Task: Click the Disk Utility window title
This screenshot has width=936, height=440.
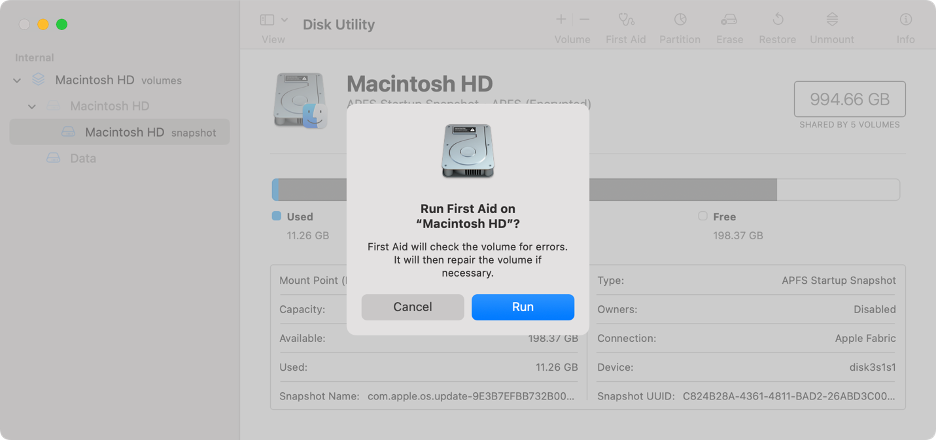Action: [338, 25]
